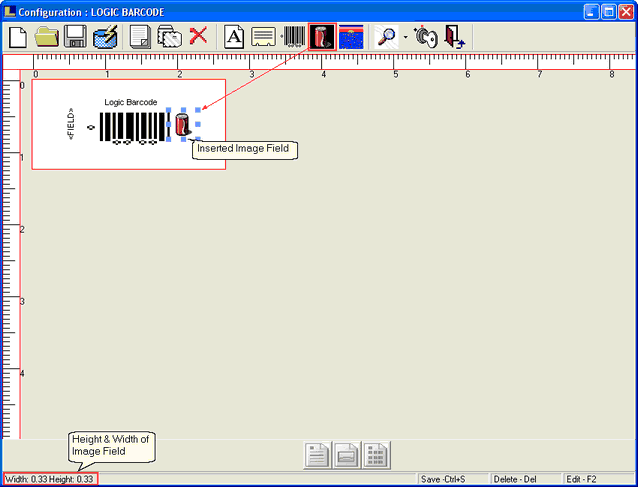Click the document view button at bottom
The height and width of the screenshot is (487, 638).
click(317, 455)
